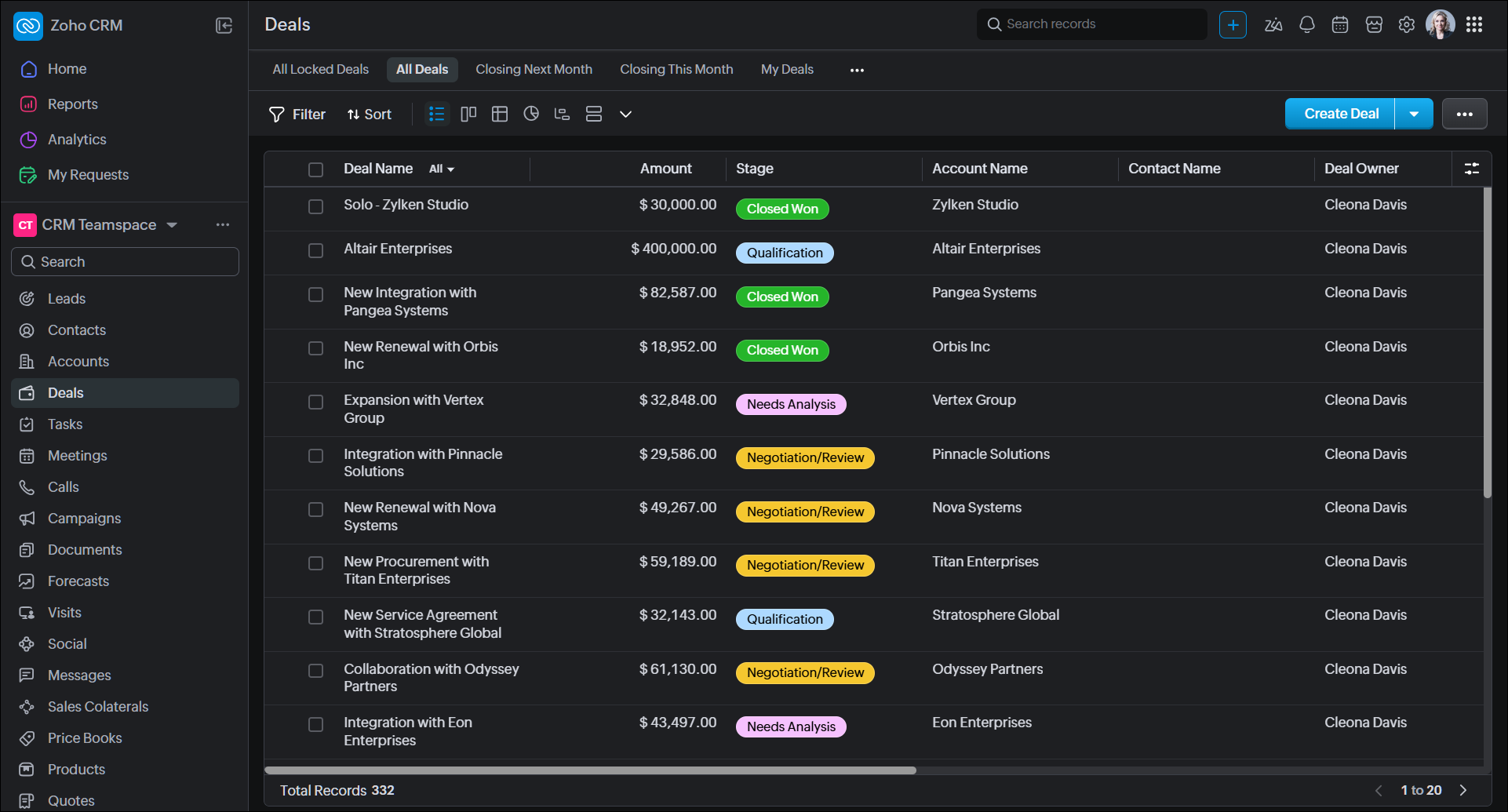Open the chart view icon
The image size is (1508, 812).
pyautogui.click(x=531, y=115)
